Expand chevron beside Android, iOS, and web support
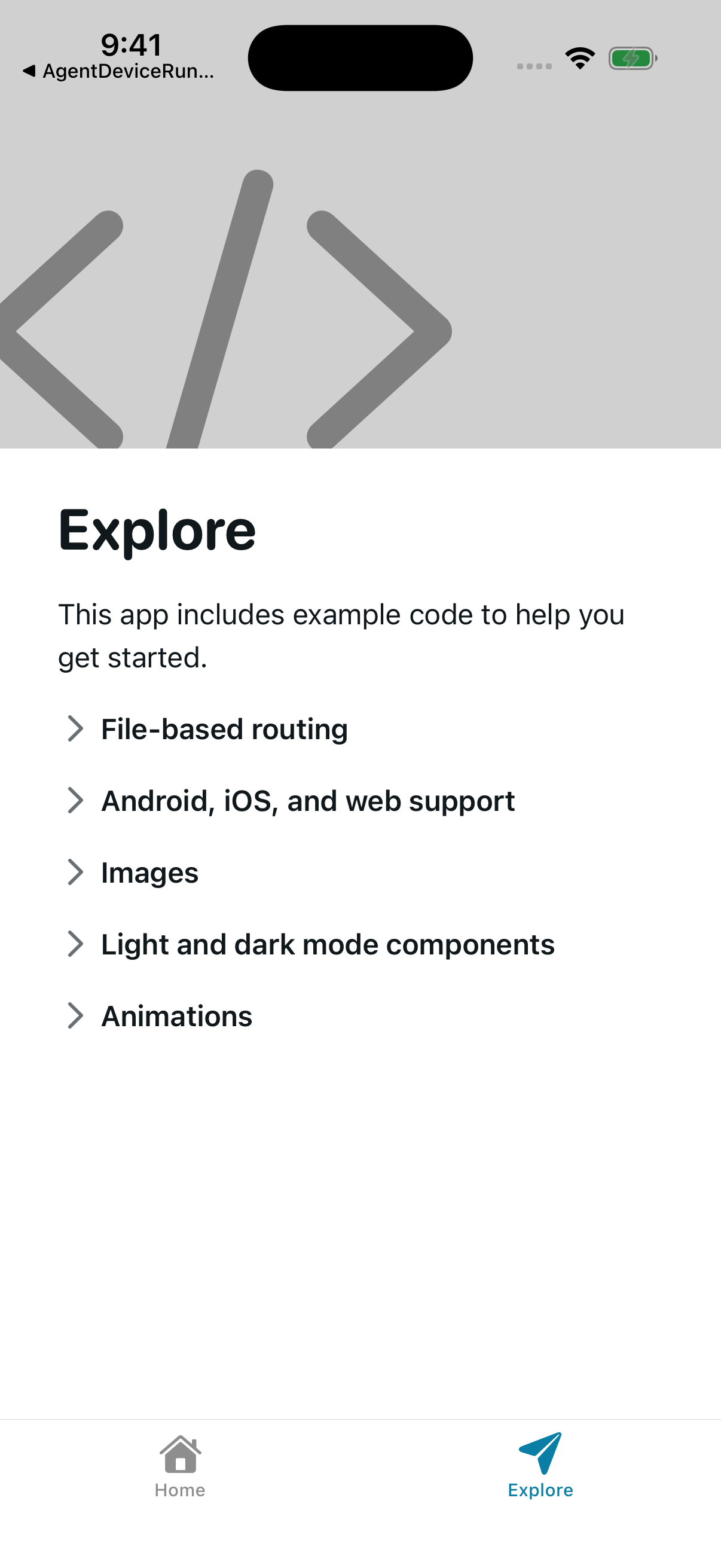 click(75, 800)
